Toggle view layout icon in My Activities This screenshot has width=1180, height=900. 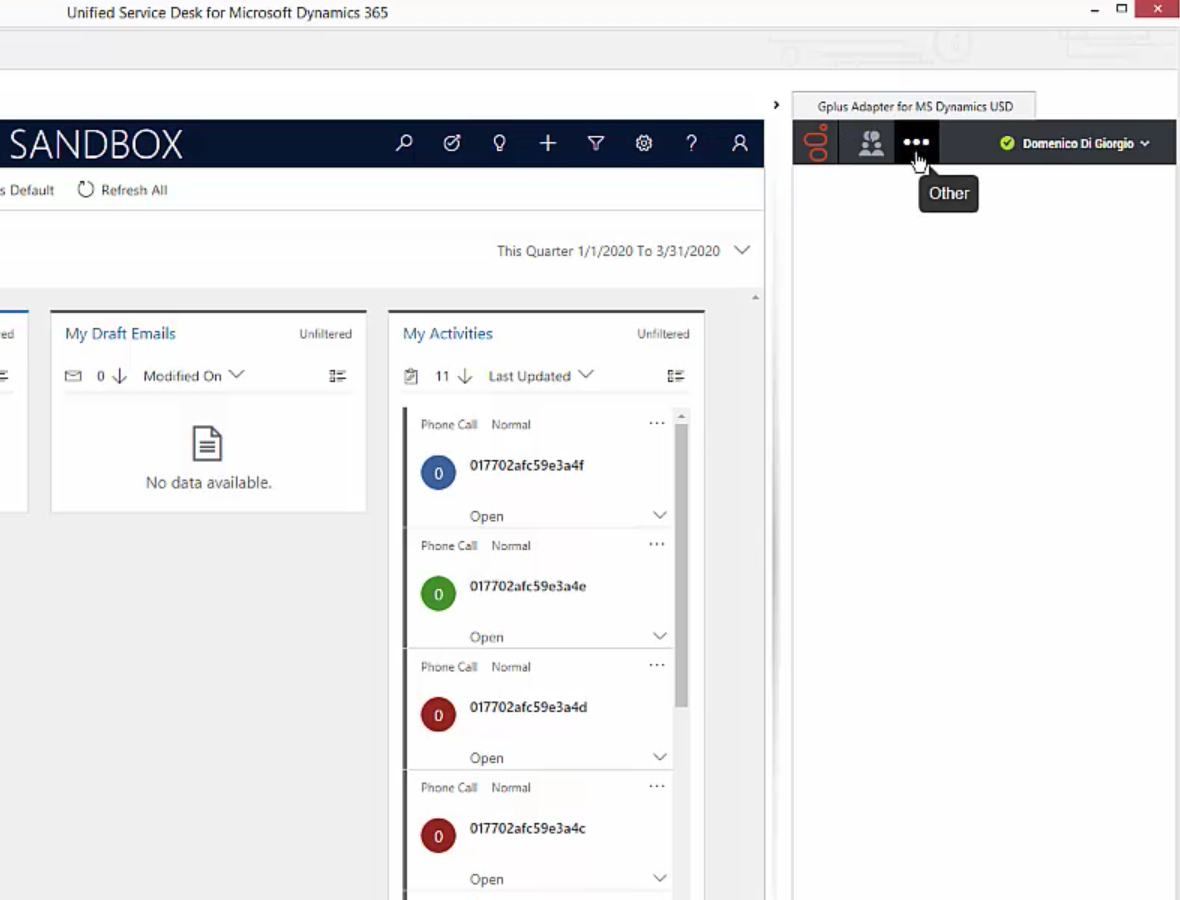click(675, 376)
